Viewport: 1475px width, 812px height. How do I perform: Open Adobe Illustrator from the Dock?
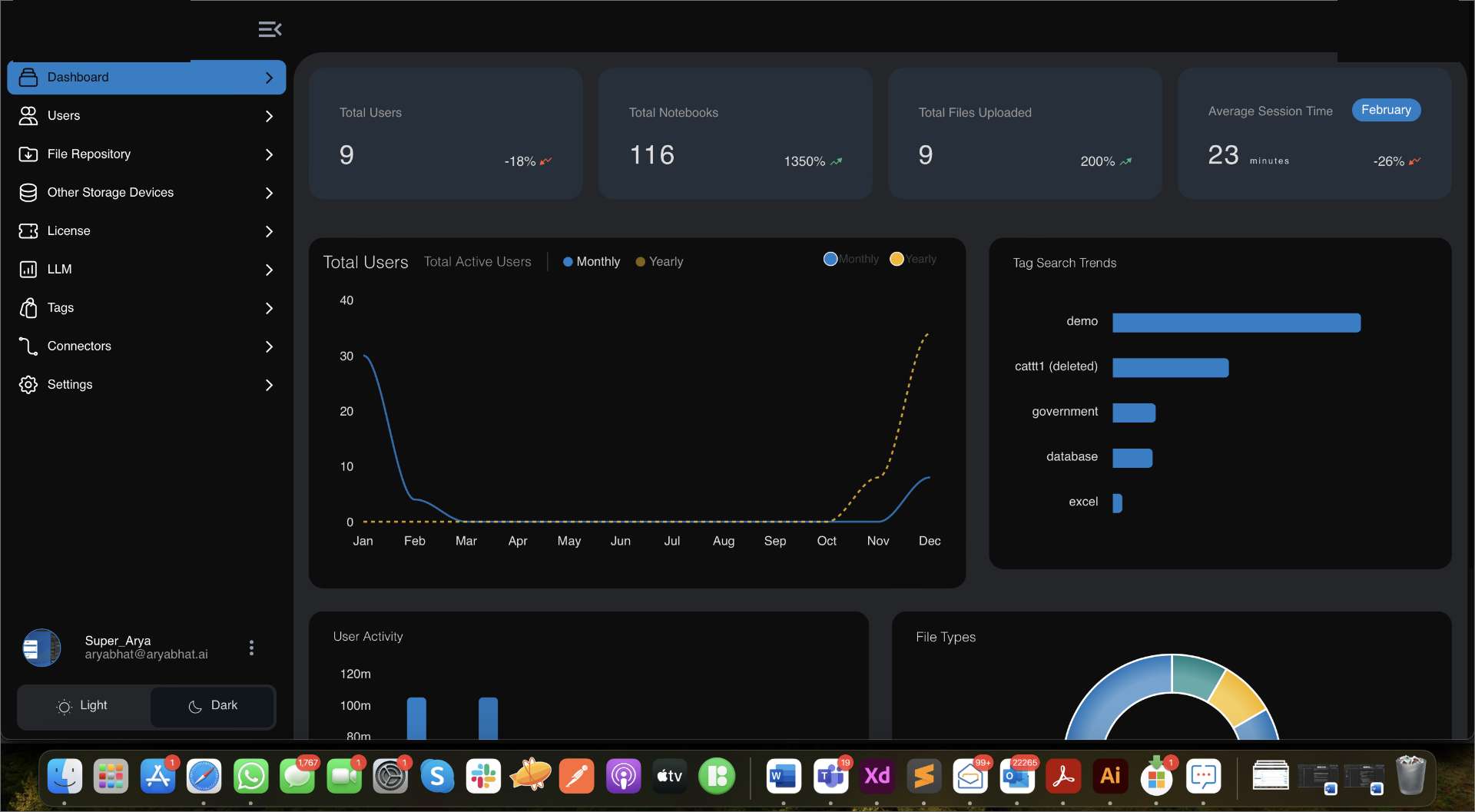1109,777
